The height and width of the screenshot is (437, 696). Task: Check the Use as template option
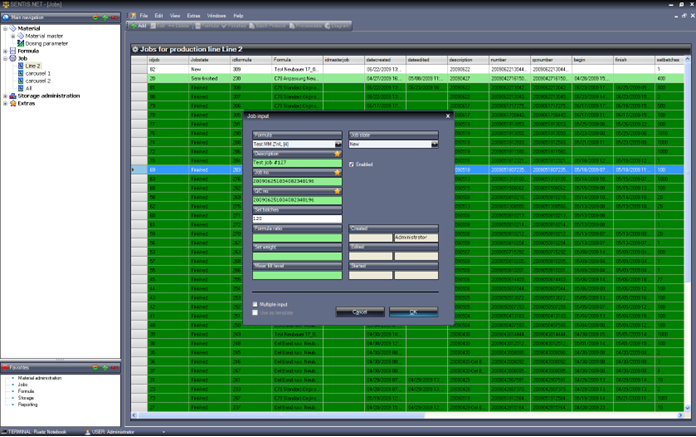click(256, 312)
